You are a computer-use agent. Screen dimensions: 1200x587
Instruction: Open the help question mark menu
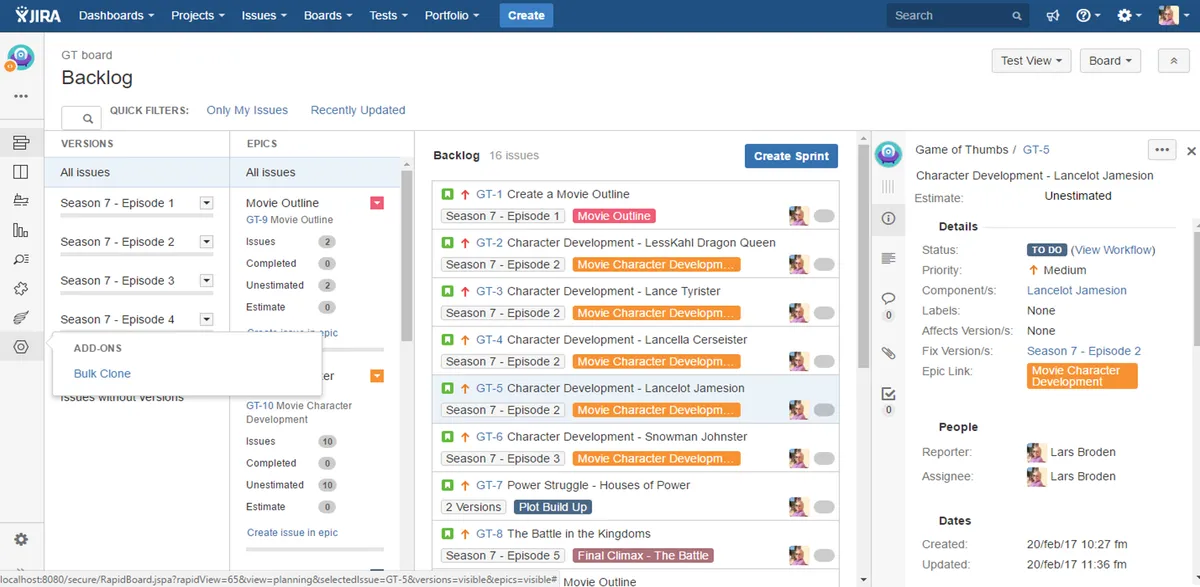pos(1087,16)
